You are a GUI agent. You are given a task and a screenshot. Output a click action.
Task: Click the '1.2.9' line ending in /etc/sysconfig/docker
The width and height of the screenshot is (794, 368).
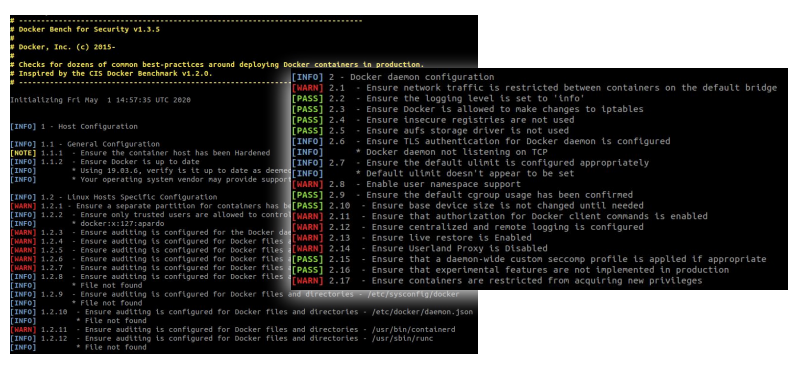click(x=235, y=294)
